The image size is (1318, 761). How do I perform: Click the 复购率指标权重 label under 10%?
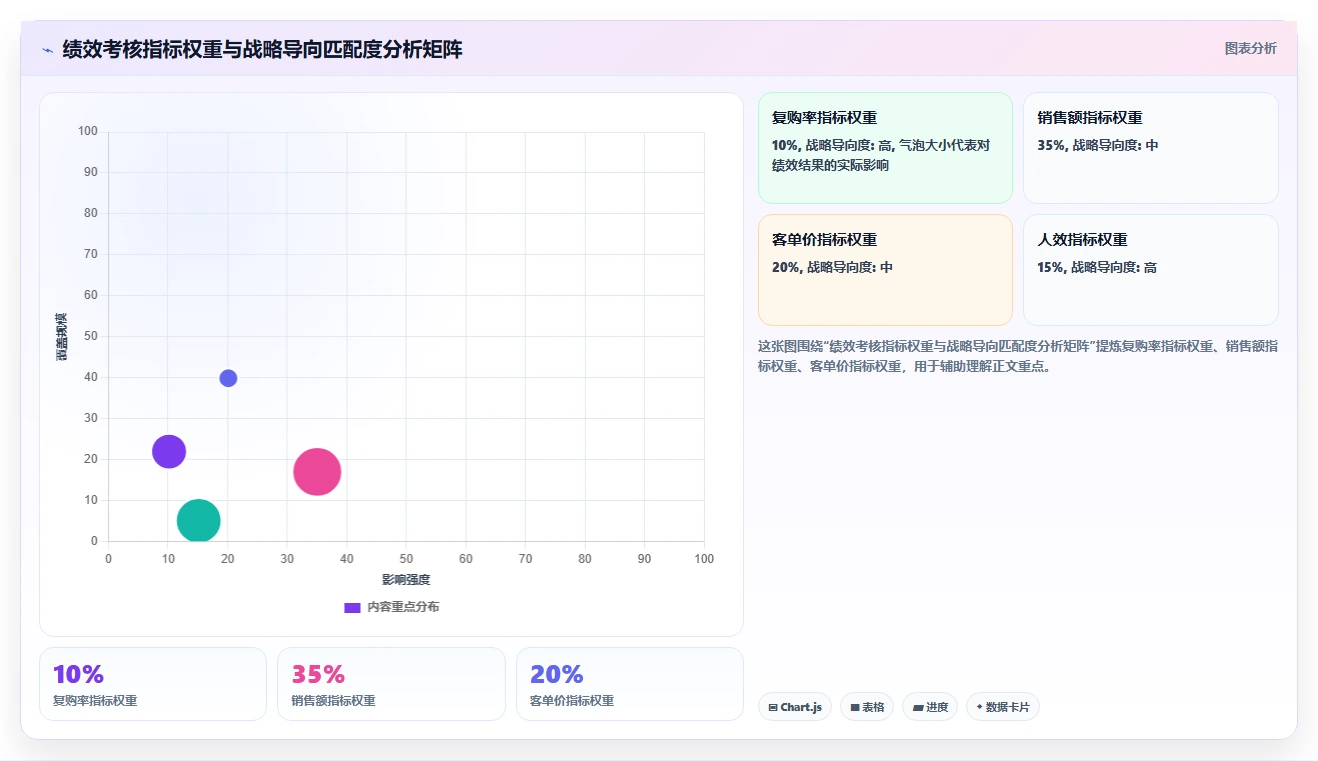[x=95, y=701]
